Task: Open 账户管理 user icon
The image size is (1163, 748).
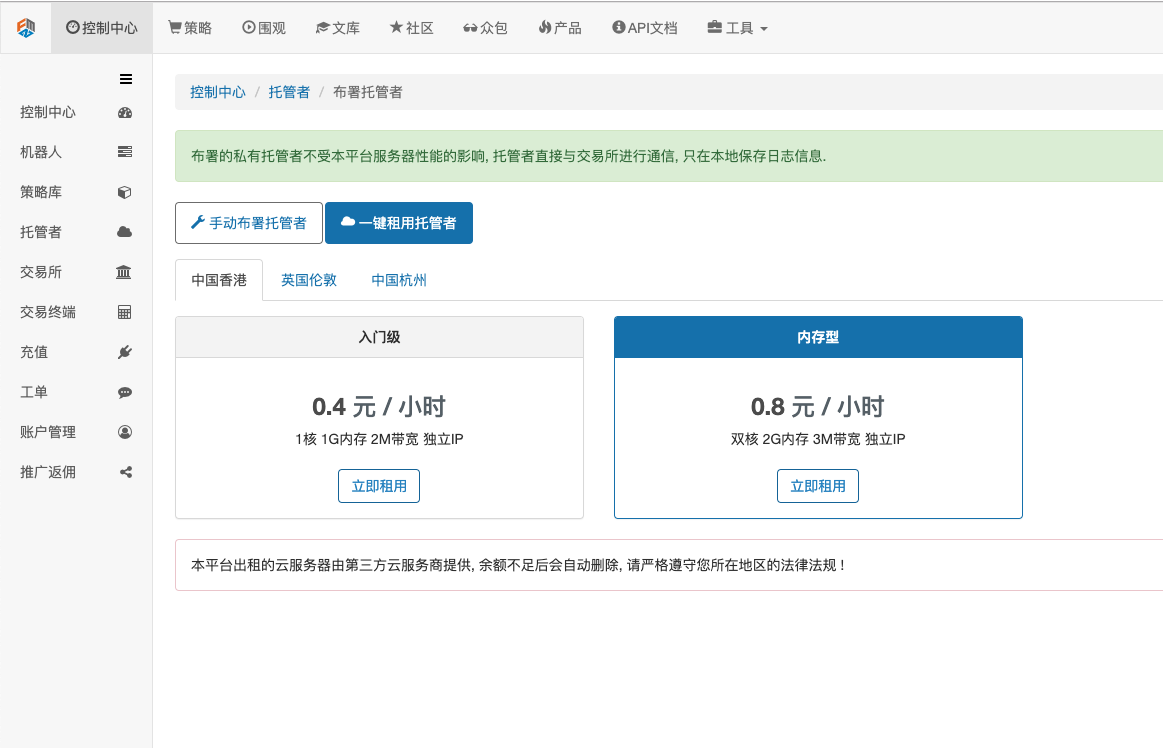Action: point(125,432)
